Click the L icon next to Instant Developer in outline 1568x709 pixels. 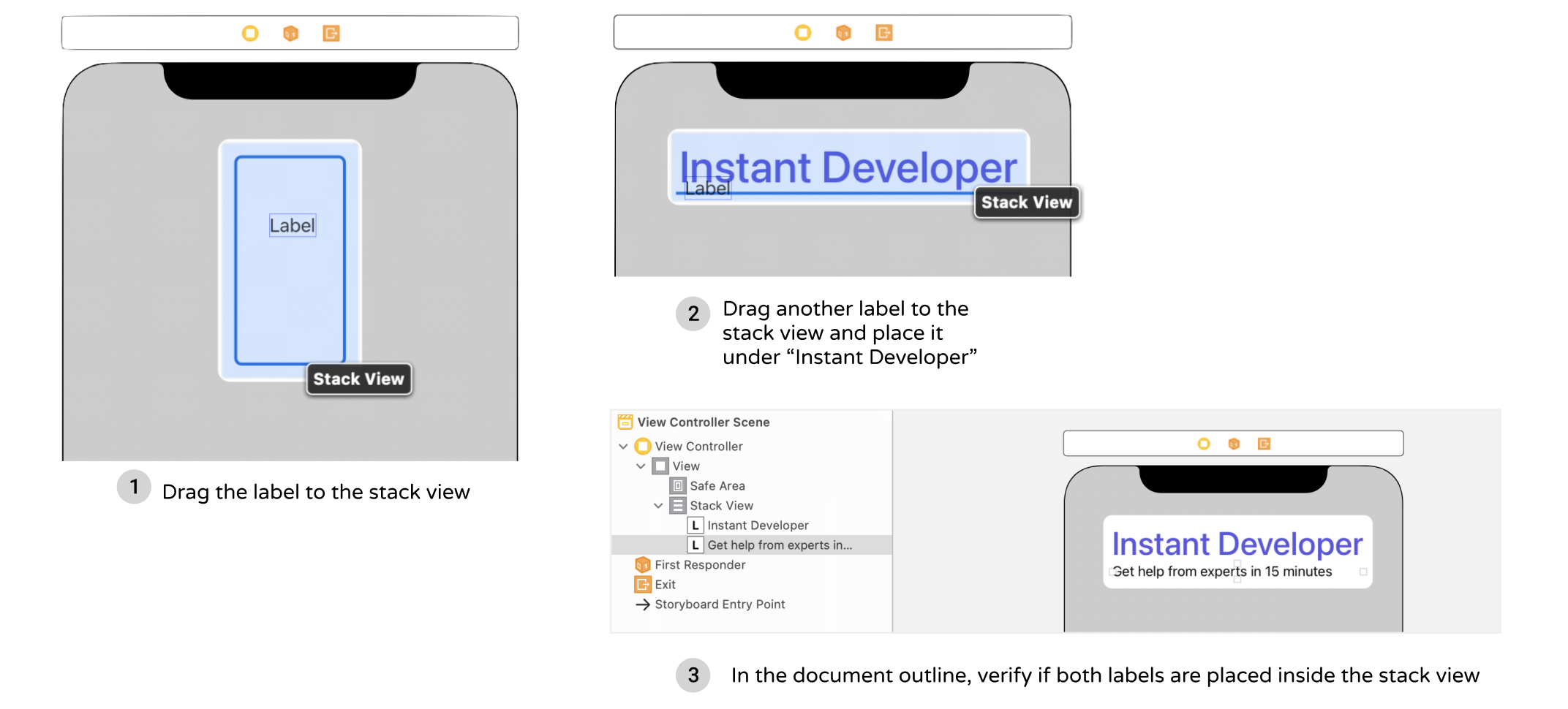tap(696, 525)
